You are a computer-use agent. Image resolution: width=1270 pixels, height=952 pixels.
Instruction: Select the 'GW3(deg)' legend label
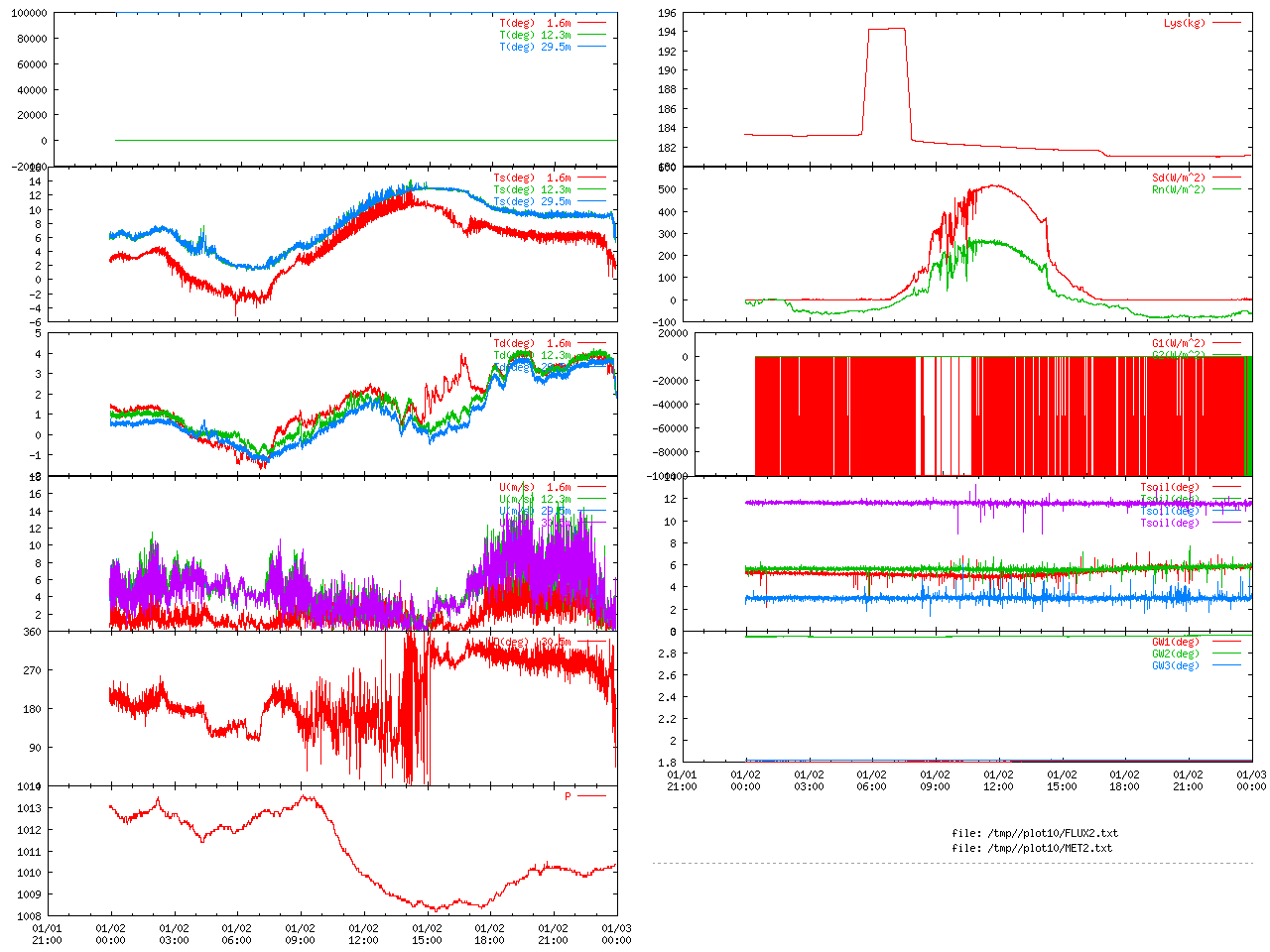tap(1176, 665)
